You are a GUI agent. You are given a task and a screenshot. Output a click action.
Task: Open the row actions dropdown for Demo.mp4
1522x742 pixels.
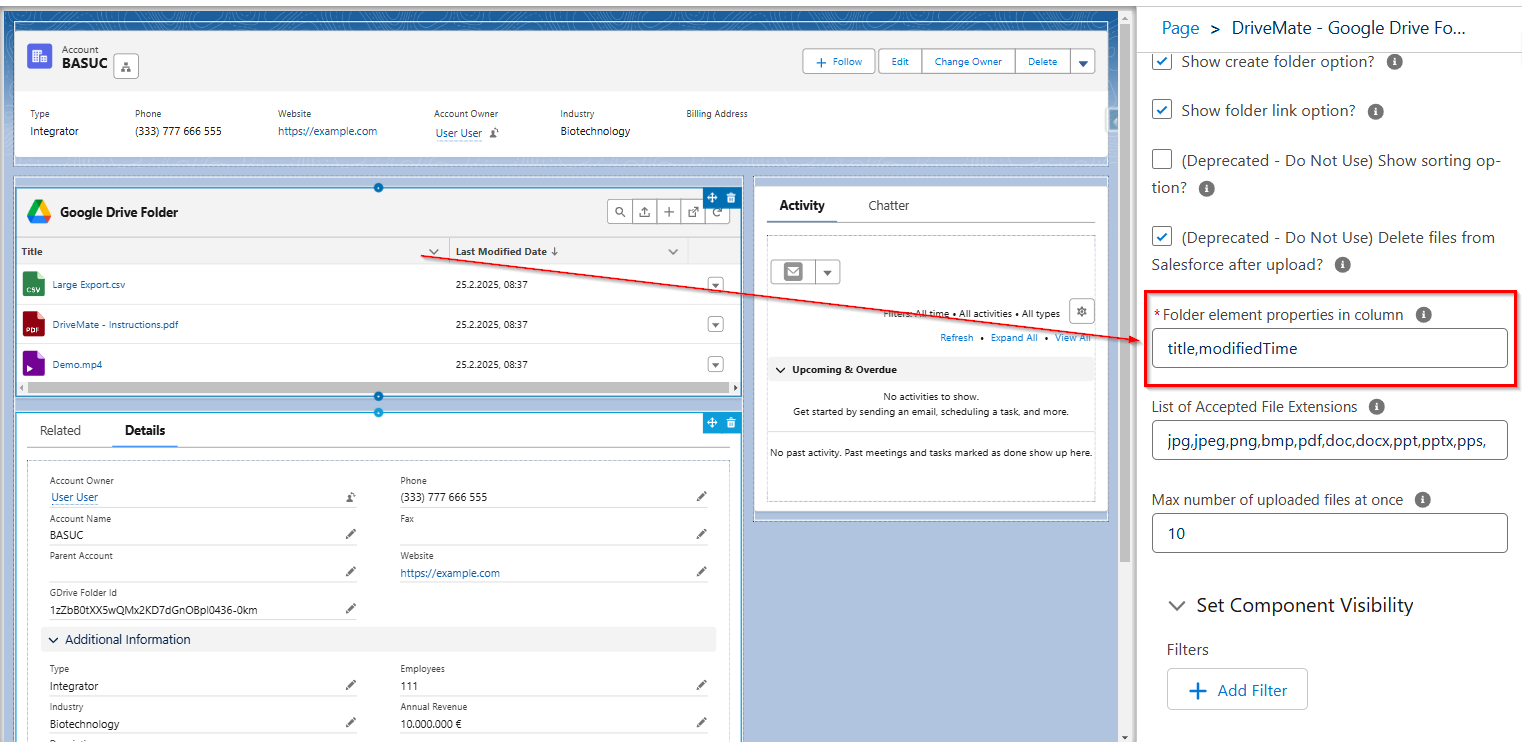[x=715, y=364]
